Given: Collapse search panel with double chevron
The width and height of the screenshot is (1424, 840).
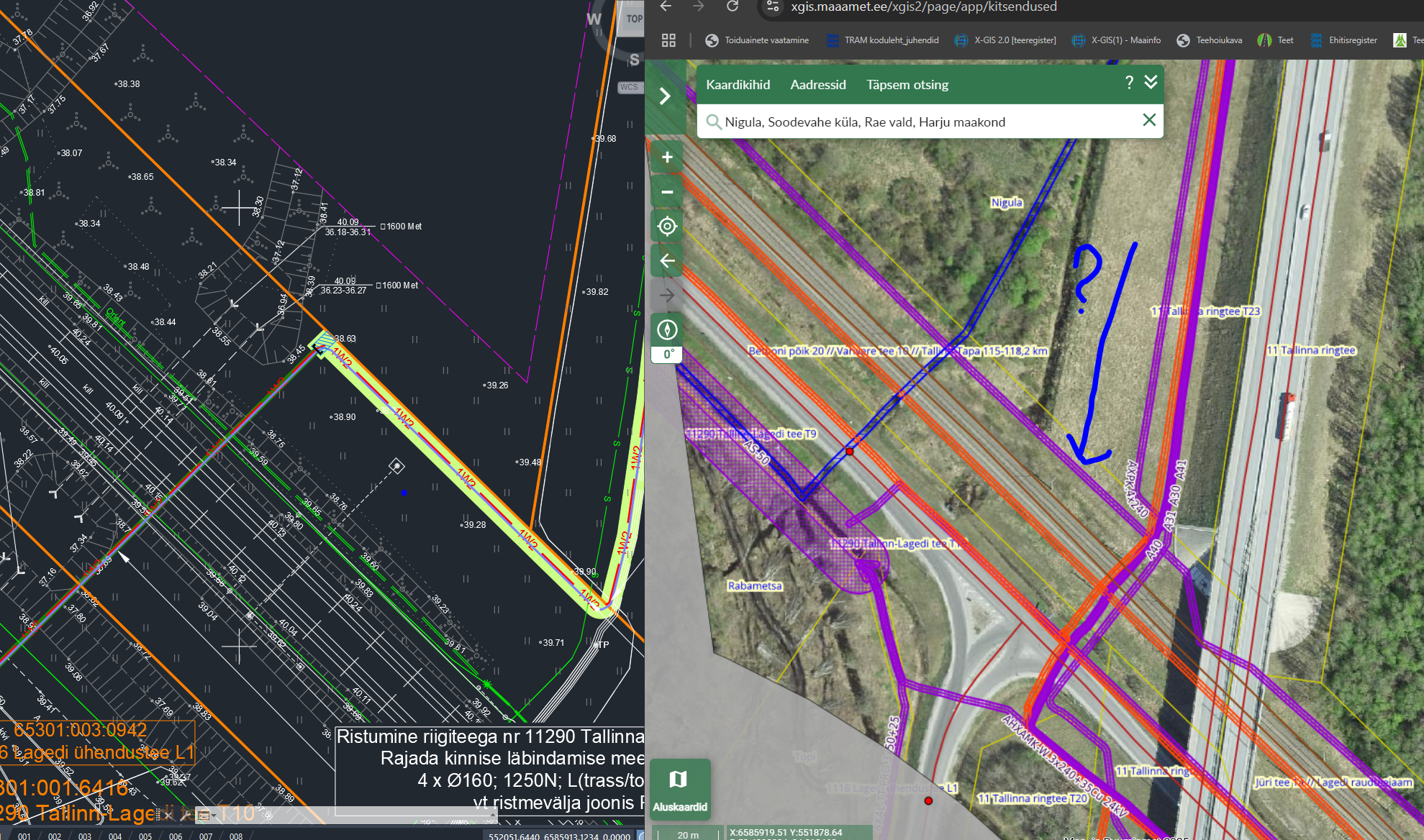Looking at the screenshot, I should click(x=1151, y=82).
